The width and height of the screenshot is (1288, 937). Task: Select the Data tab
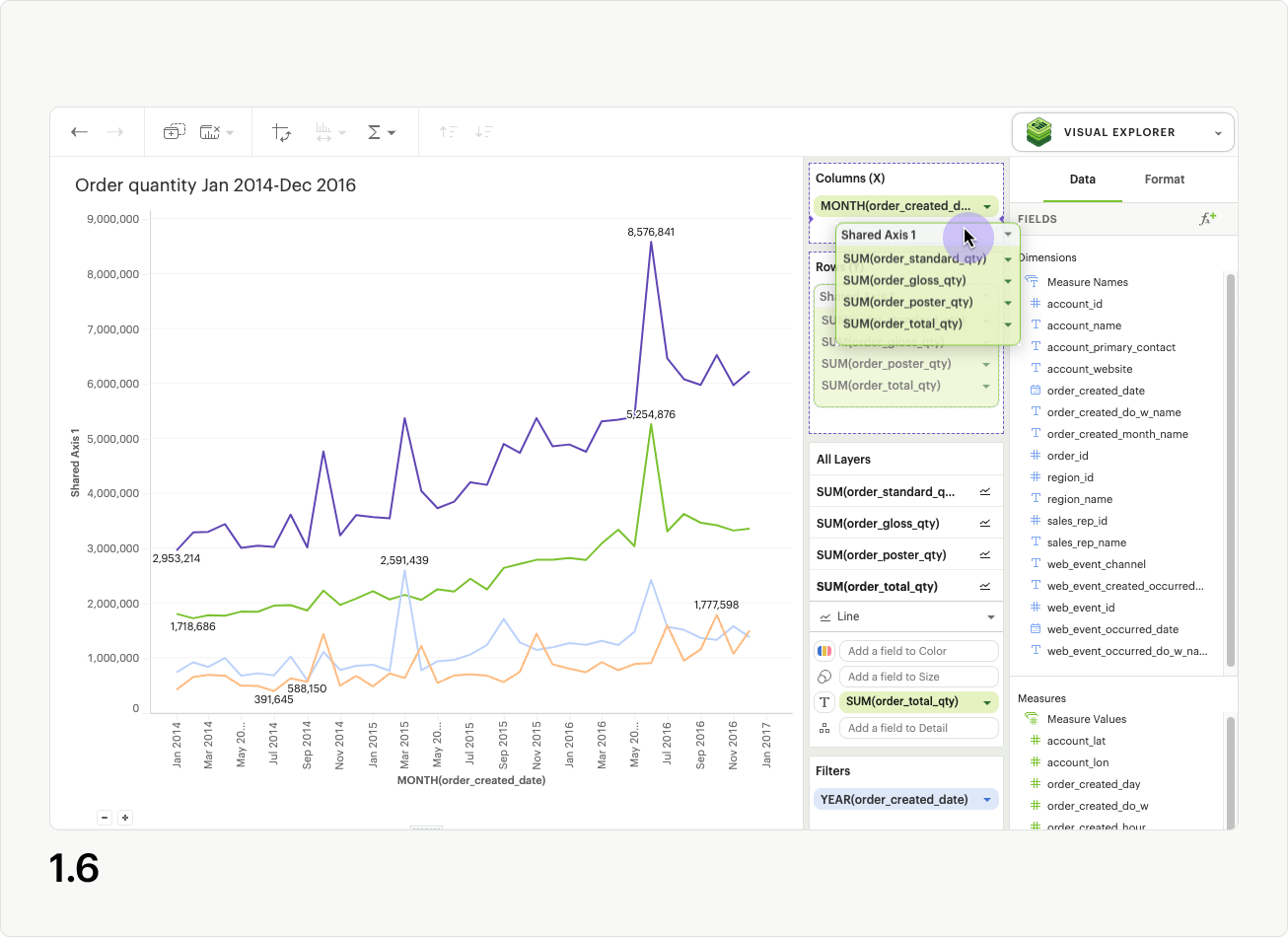[x=1082, y=180]
